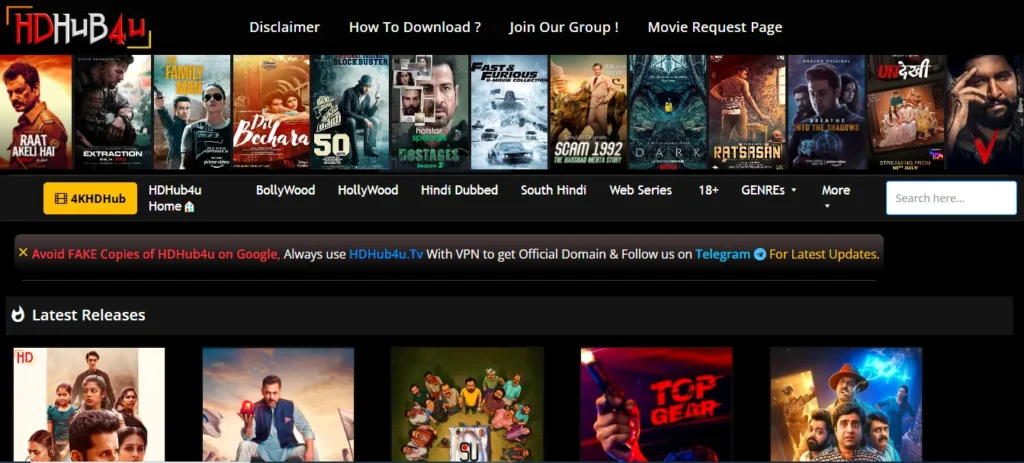Open the Fast & Furious collection poster
Screen dimensions: 1024x463
509,111
